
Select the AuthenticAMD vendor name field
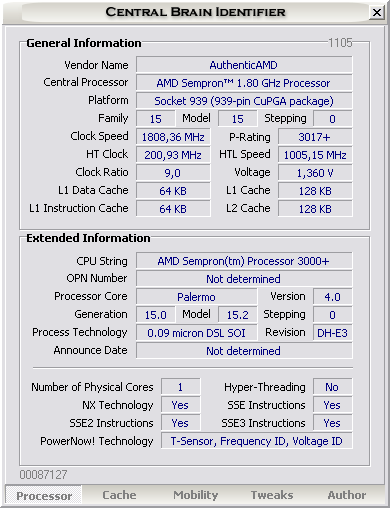coord(244,65)
